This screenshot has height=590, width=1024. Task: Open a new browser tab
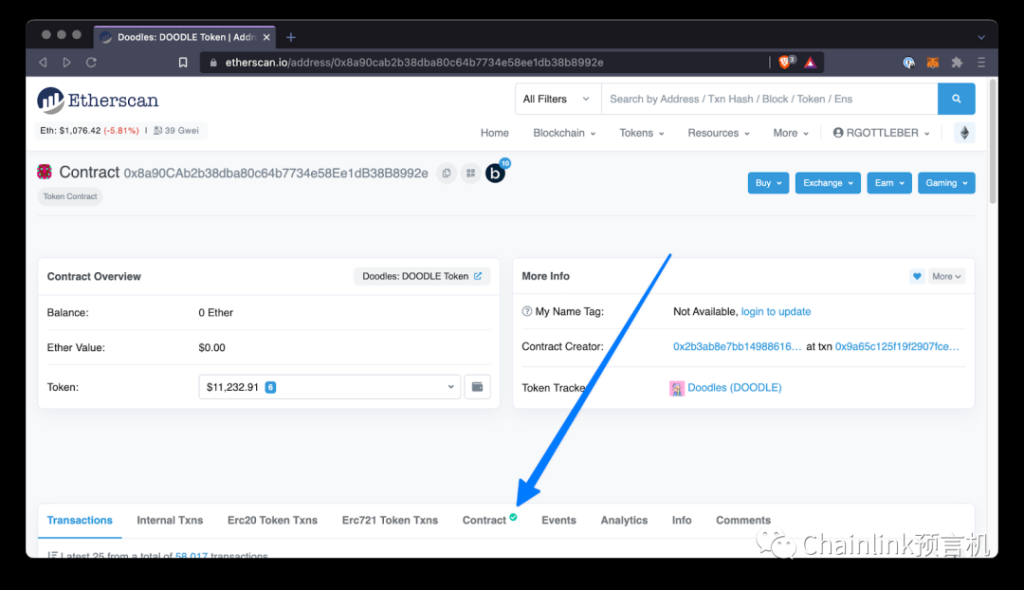[291, 37]
